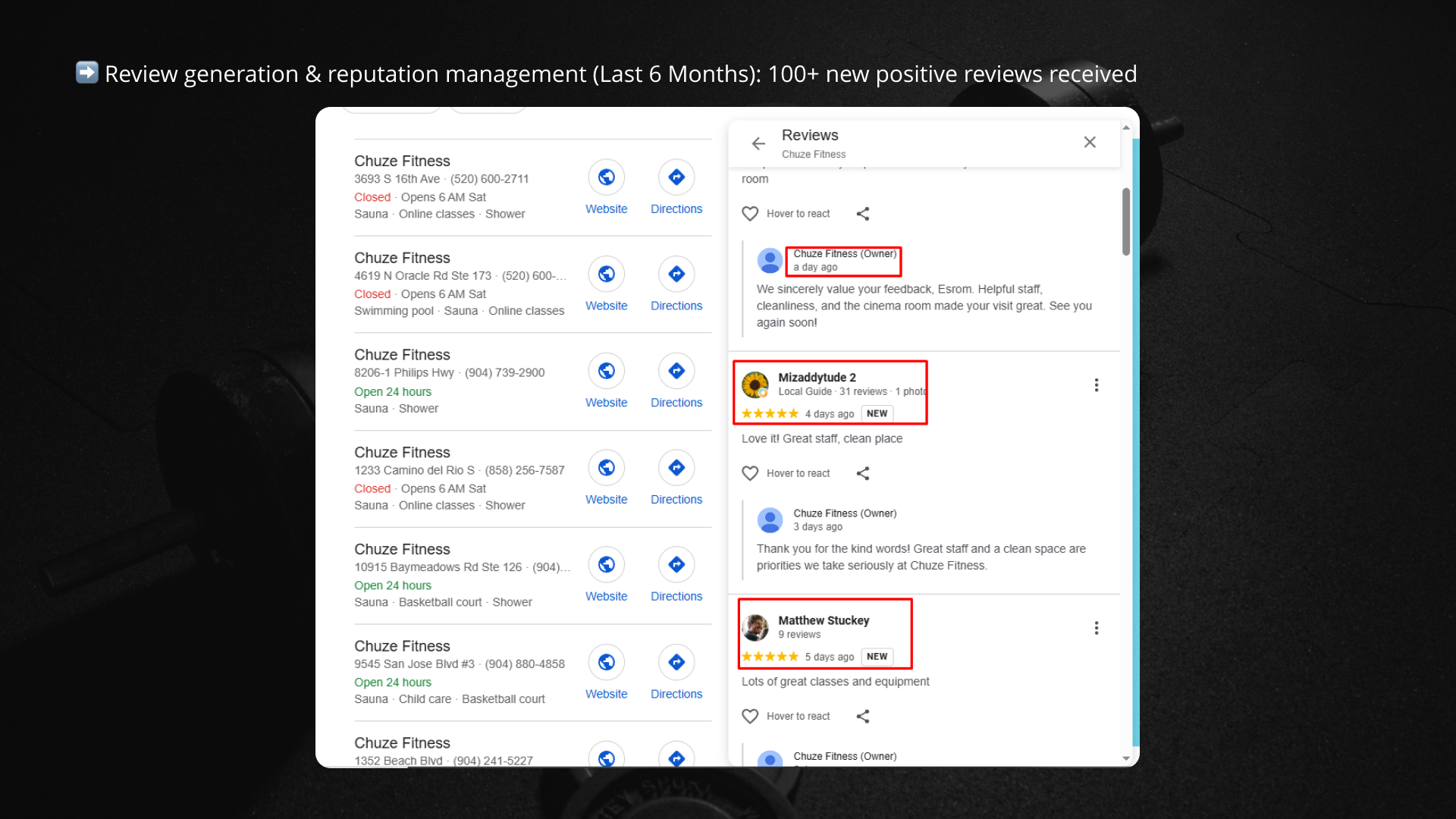Click the scroll up arrow of the page scrollbar

(1126, 128)
